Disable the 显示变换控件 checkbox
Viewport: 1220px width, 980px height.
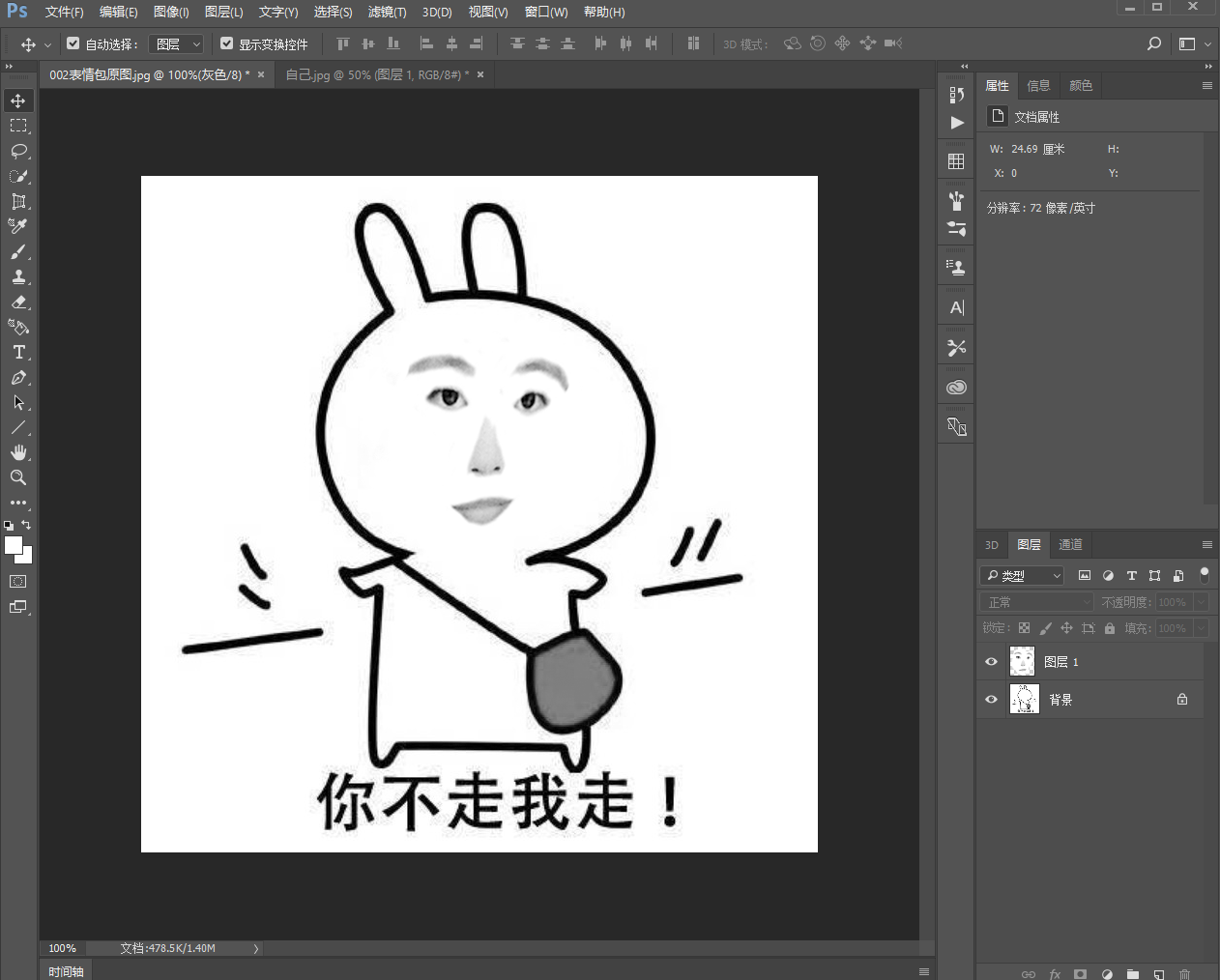tap(226, 43)
